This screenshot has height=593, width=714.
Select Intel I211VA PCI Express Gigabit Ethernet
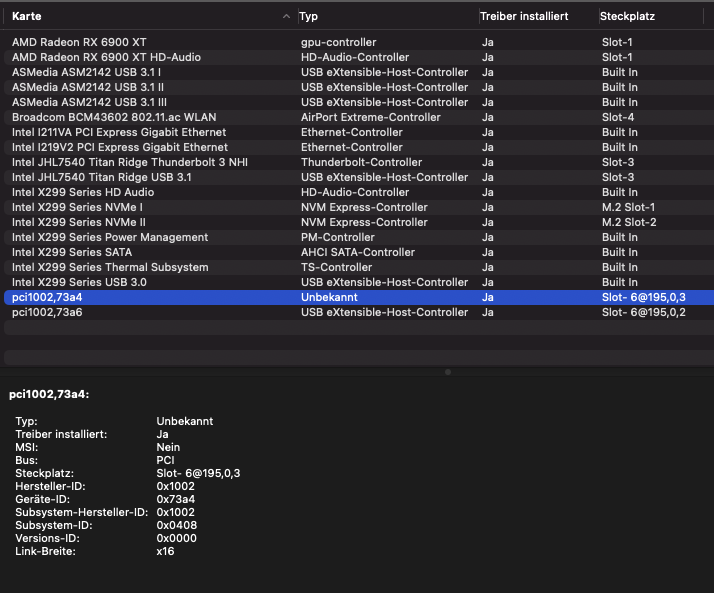click(x=119, y=132)
